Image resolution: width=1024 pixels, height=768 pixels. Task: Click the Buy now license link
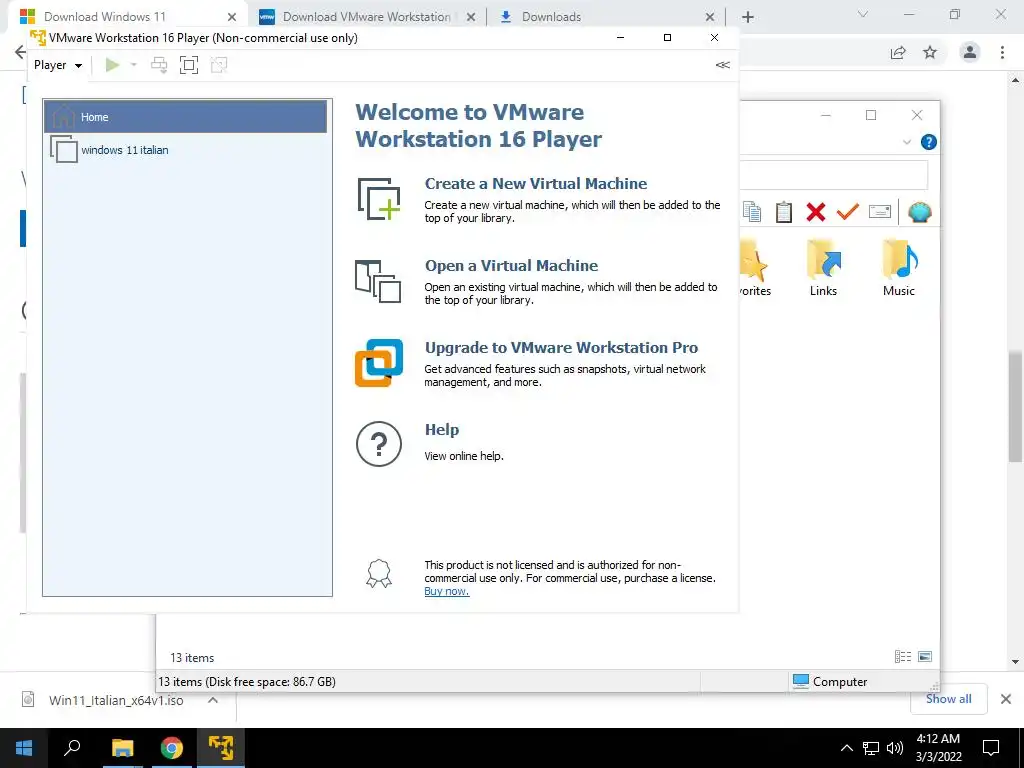(x=447, y=591)
